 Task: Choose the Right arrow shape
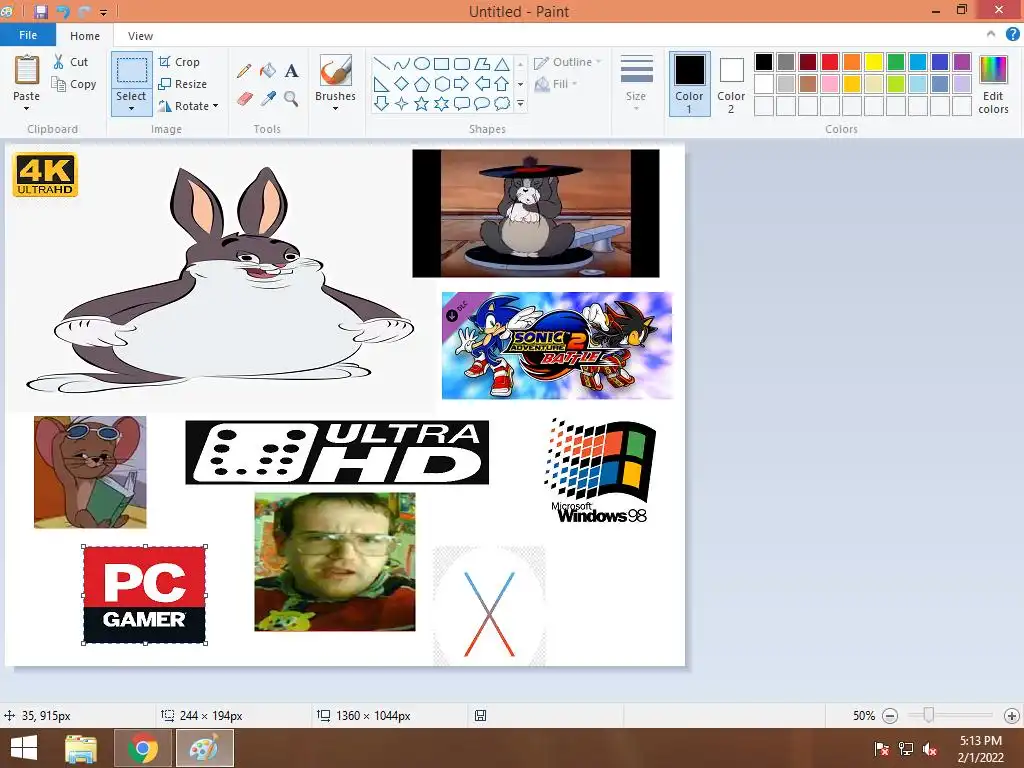[462, 84]
